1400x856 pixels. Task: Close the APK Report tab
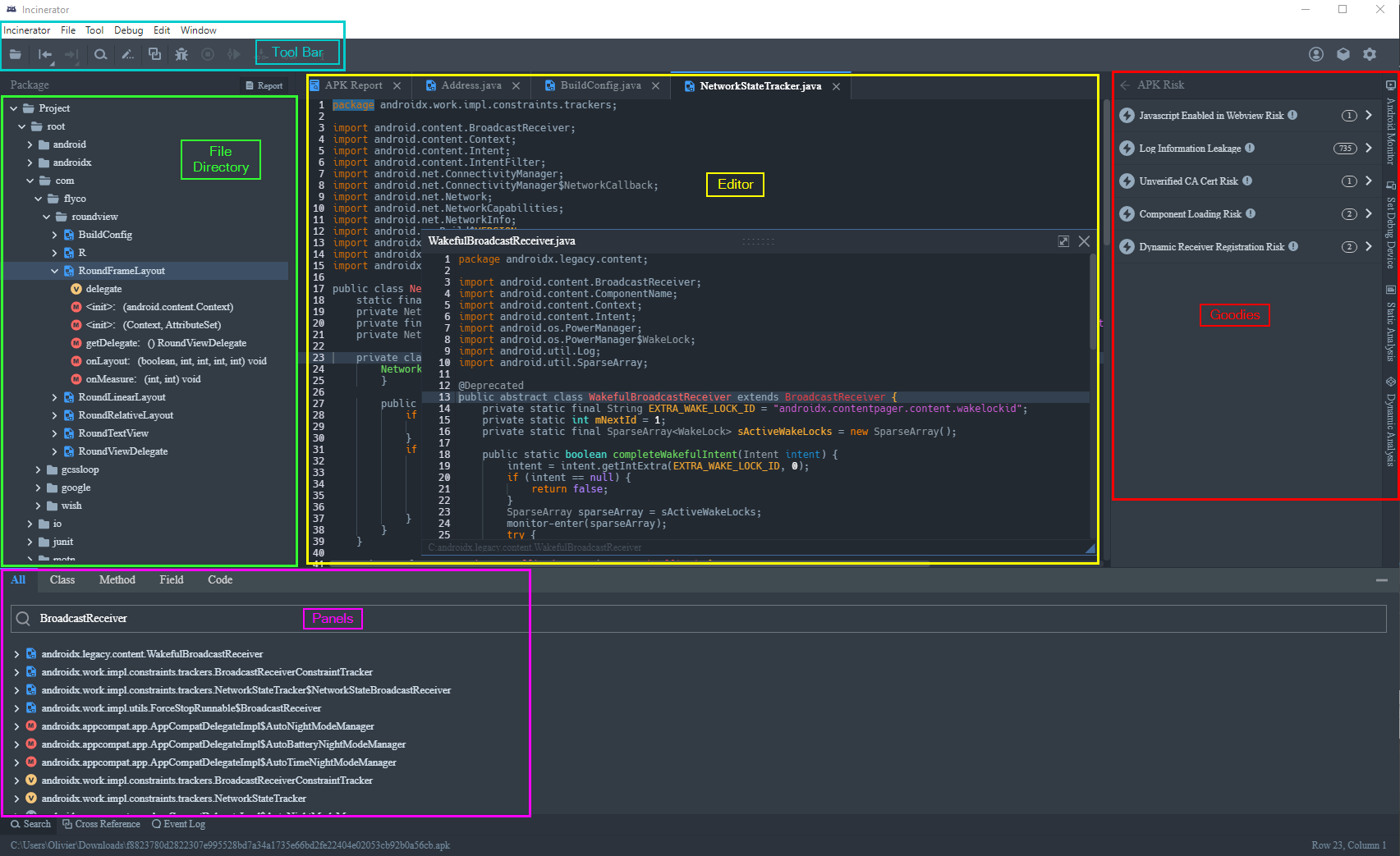coord(397,86)
